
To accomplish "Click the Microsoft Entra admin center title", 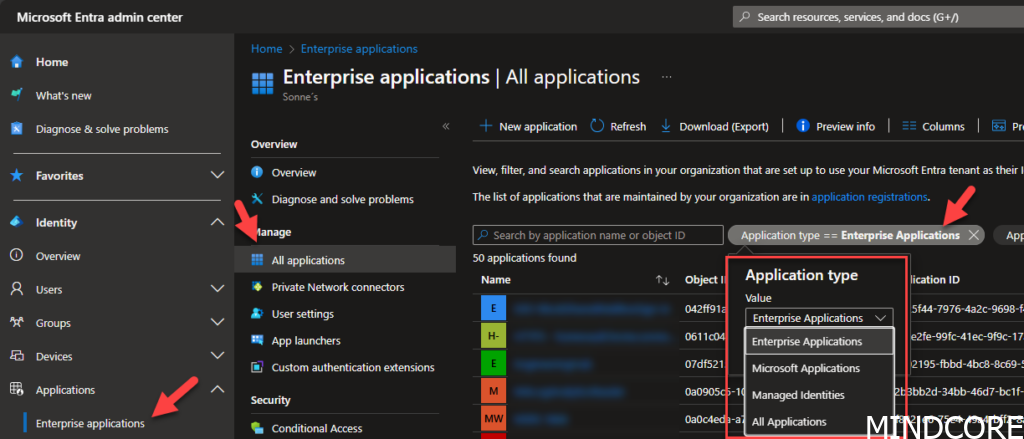I will 99,18.
